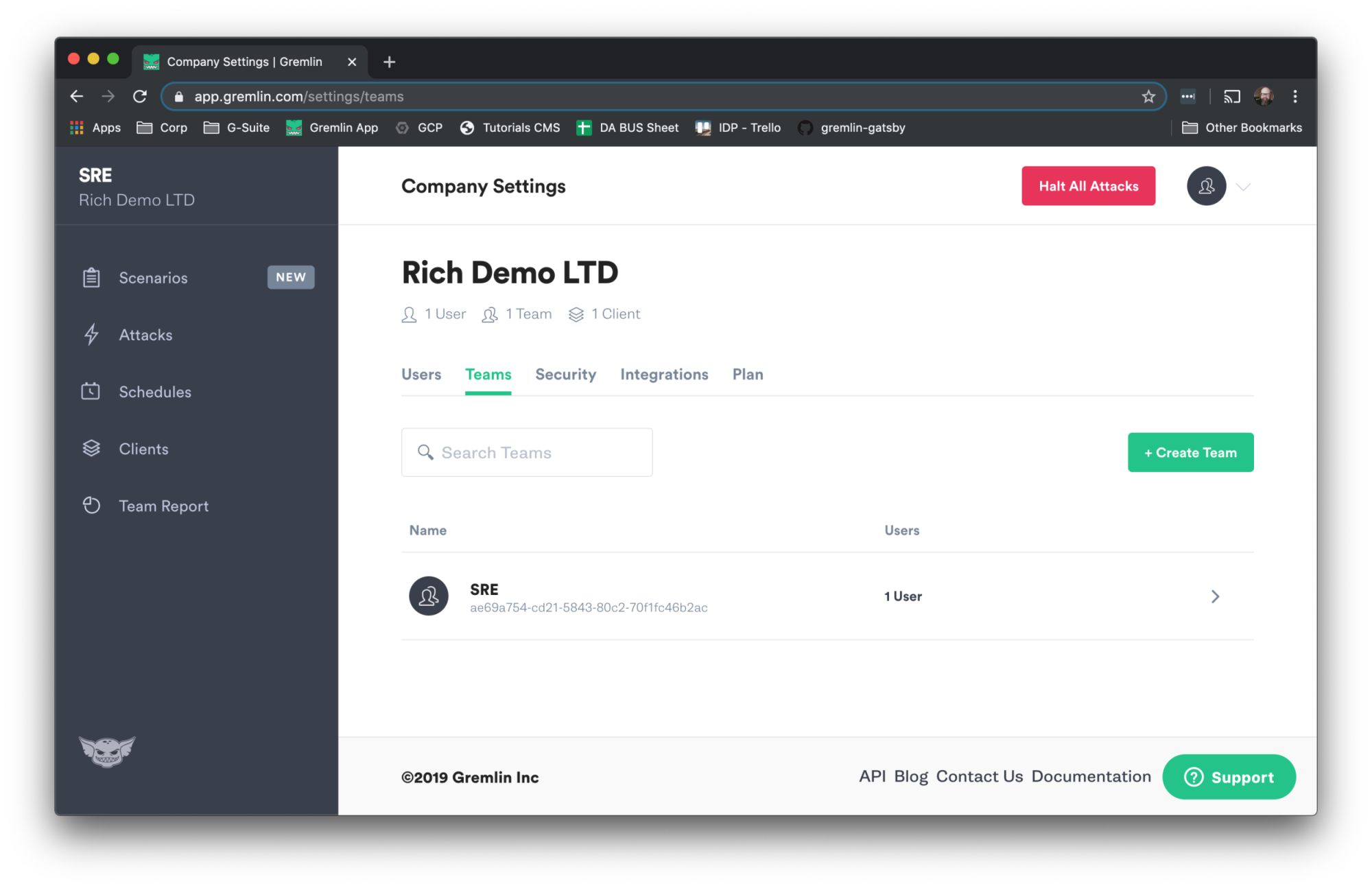The width and height of the screenshot is (1372, 888).
Task: Click the Team Report icon in sidebar
Action: tap(92, 505)
